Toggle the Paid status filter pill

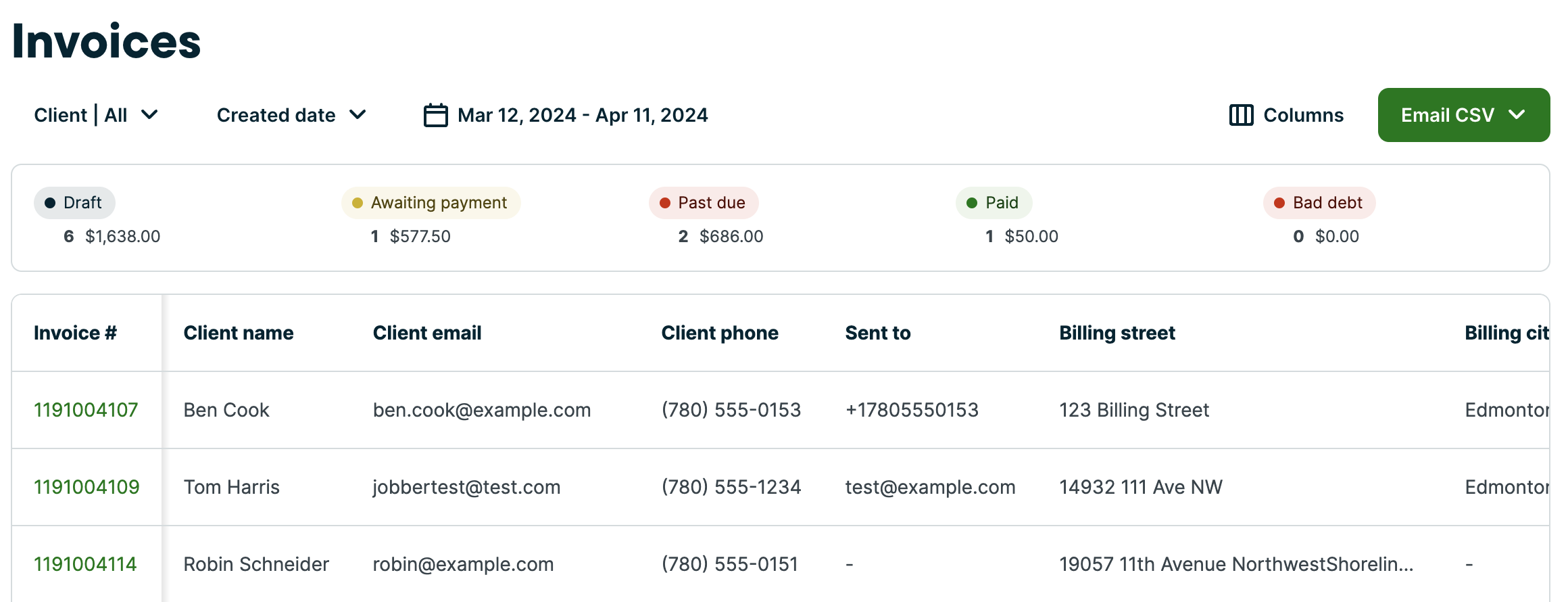(x=994, y=202)
